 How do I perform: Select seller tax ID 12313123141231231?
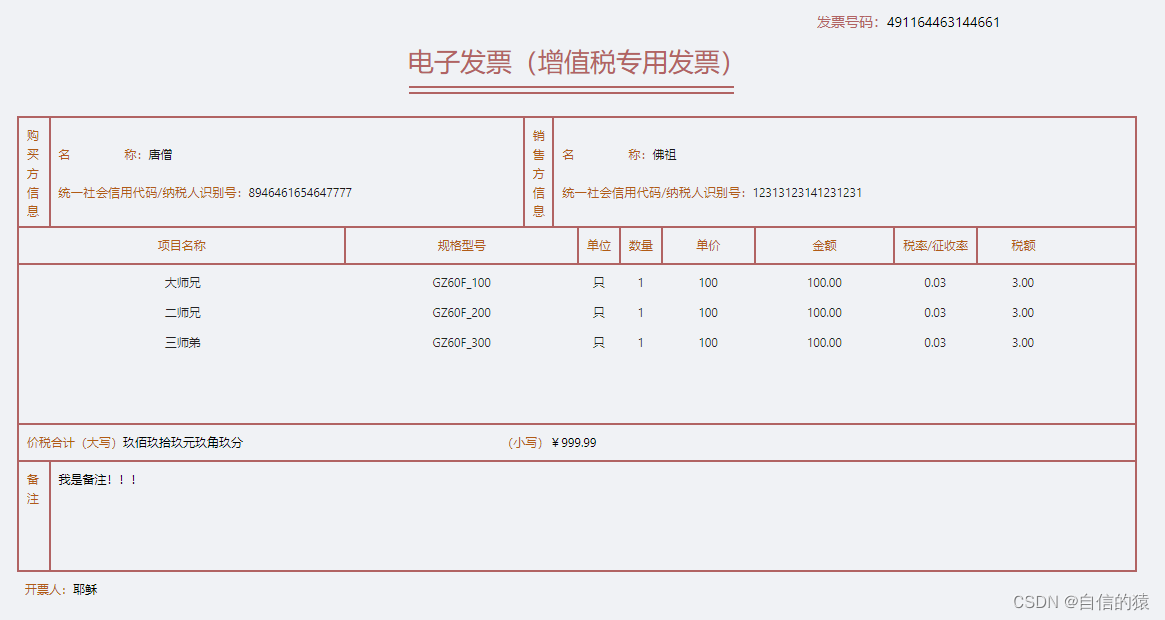[x=807, y=193]
